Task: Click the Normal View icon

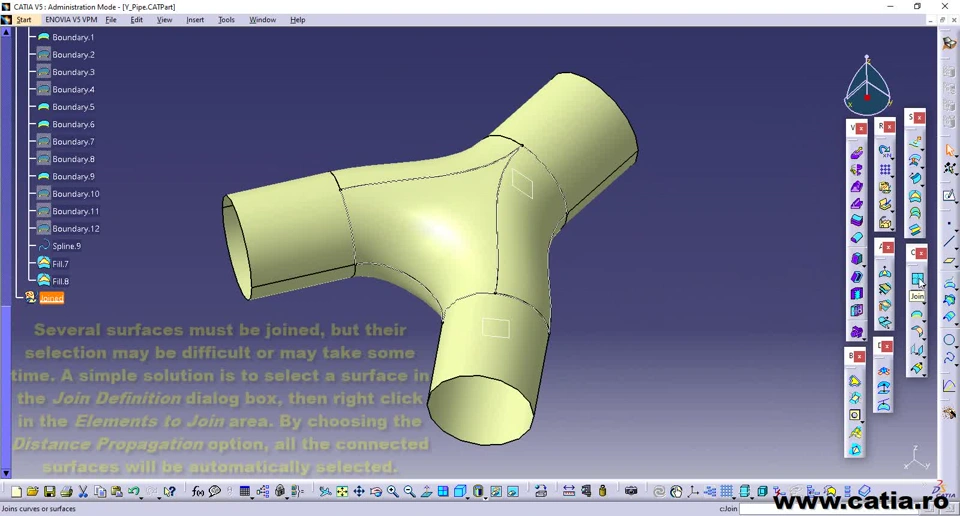Action: pyautogui.click(x=426, y=491)
